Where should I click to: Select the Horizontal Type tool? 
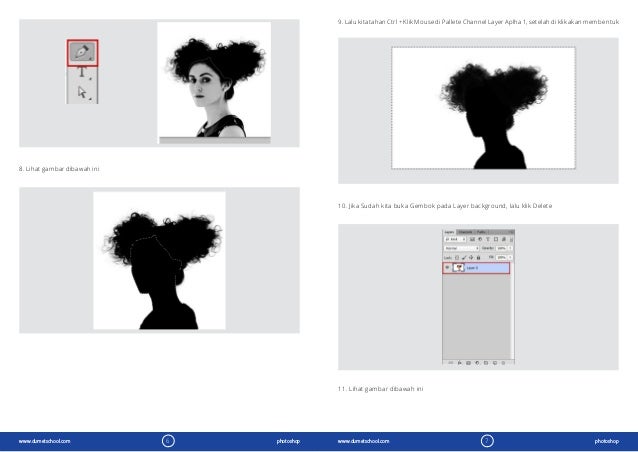pos(82,72)
